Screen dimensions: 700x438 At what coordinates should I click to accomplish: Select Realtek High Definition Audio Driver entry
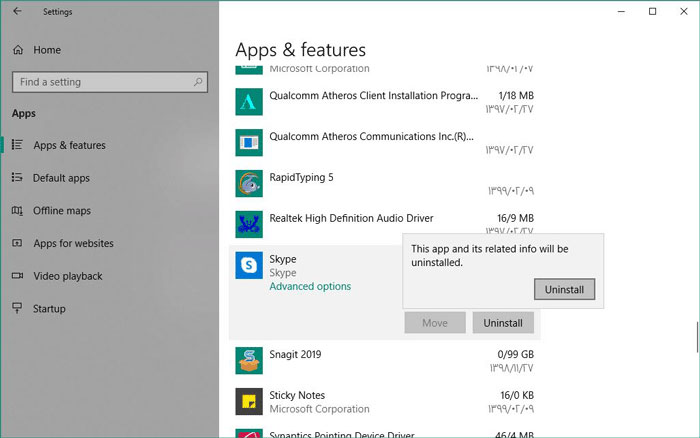coord(384,224)
